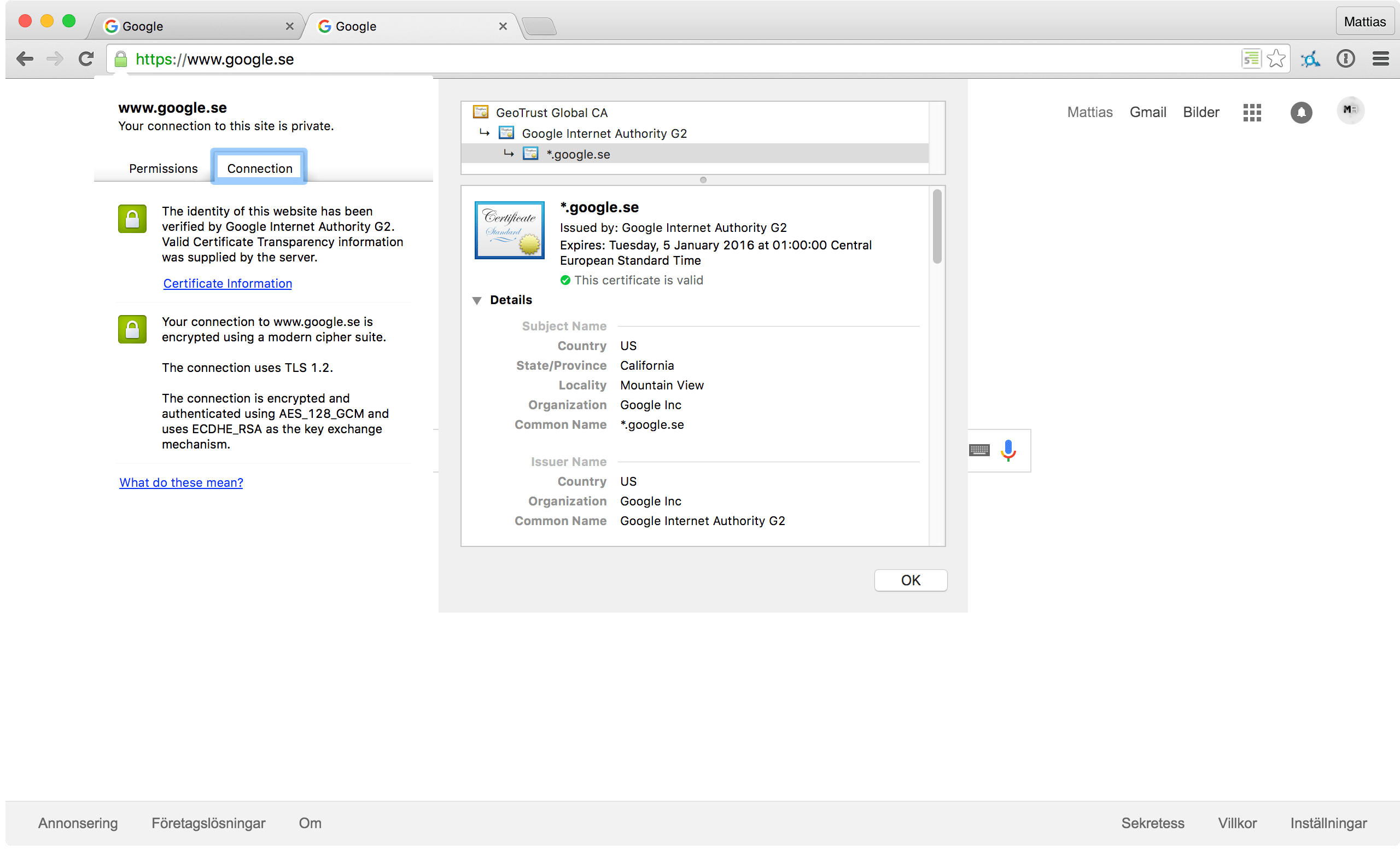Click the certificate expiry date text

coord(715,252)
